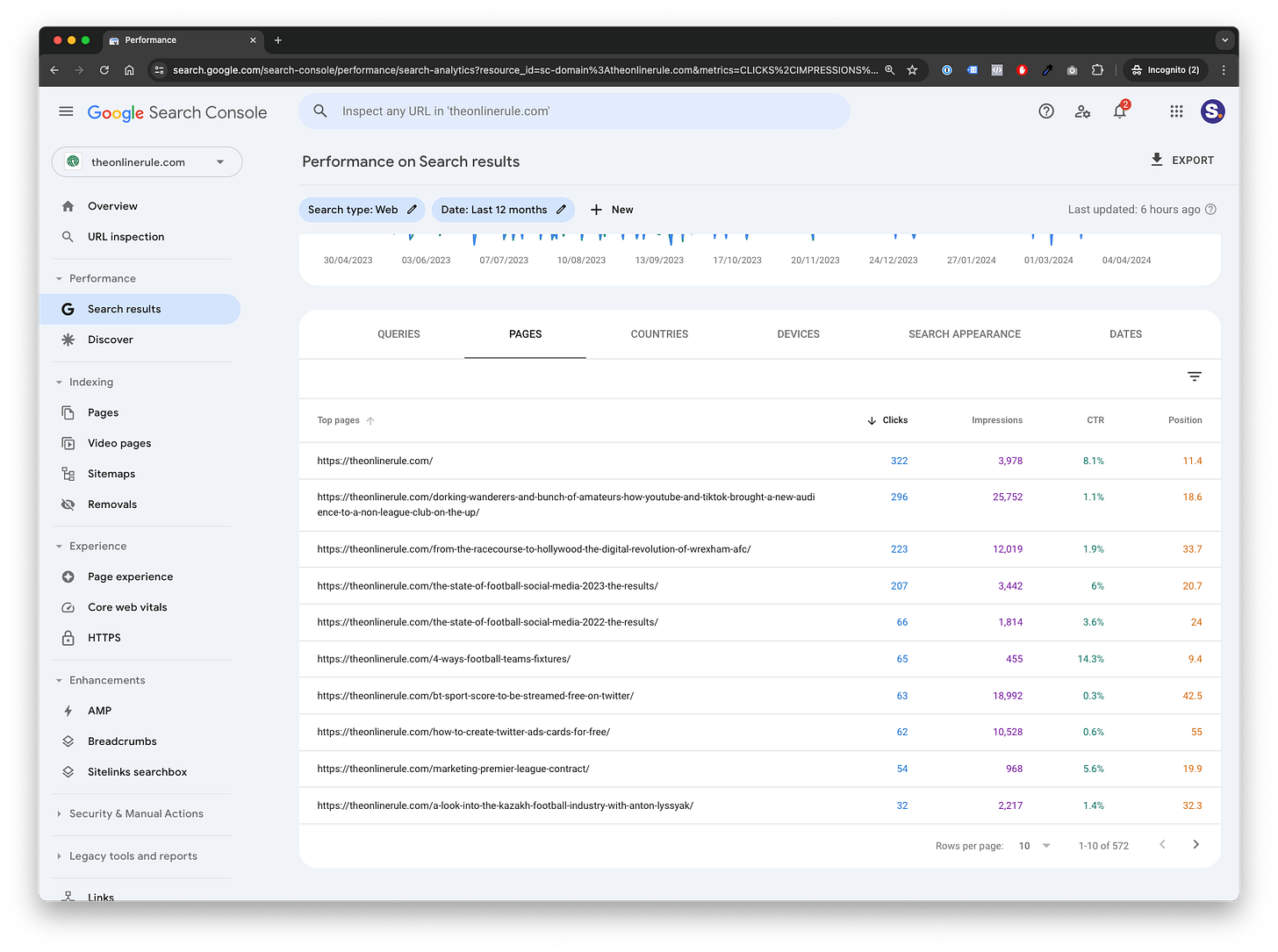Open the wrexham-afc page row
Viewport: 1278px width, 952px height.
pyautogui.click(x=759, y=549)
